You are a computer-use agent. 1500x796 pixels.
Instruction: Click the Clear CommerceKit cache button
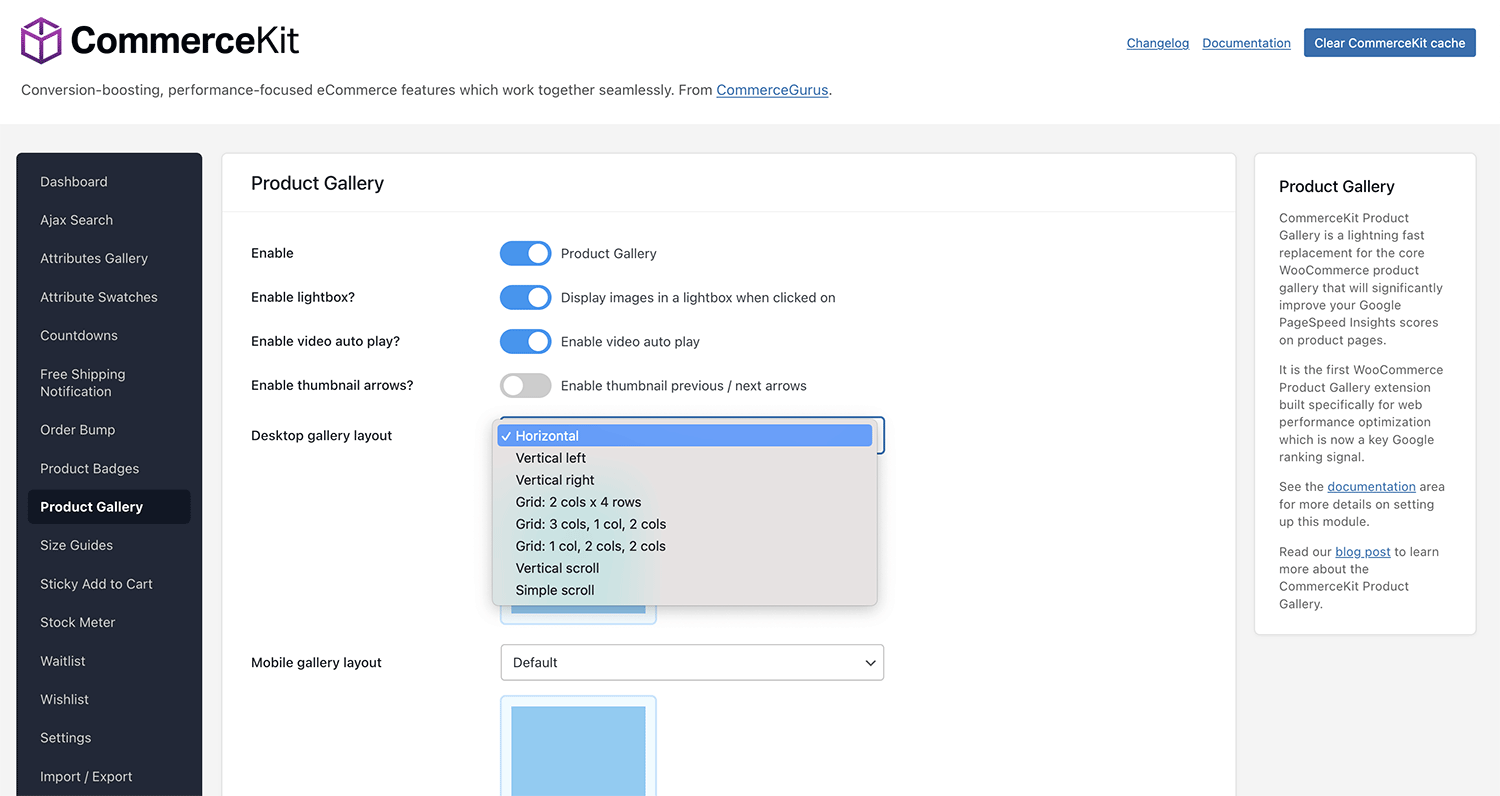click(x=1389, y=43)
